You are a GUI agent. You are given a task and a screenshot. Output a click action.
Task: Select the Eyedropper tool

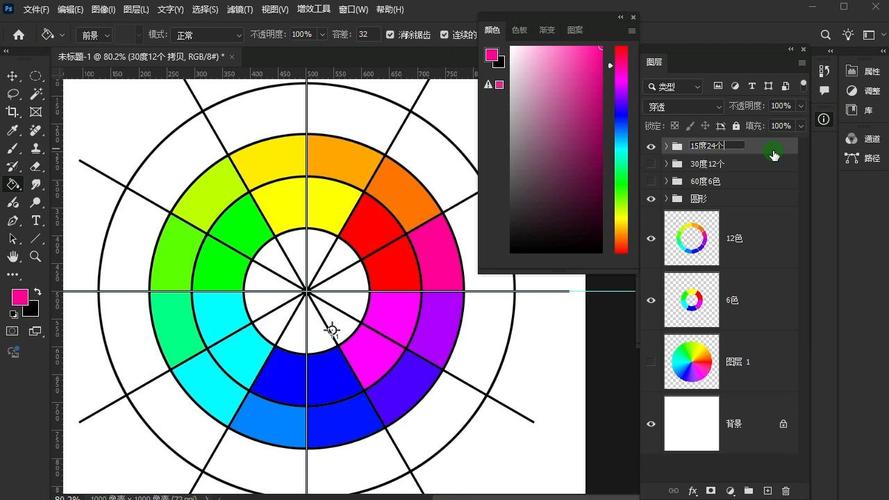12,130
